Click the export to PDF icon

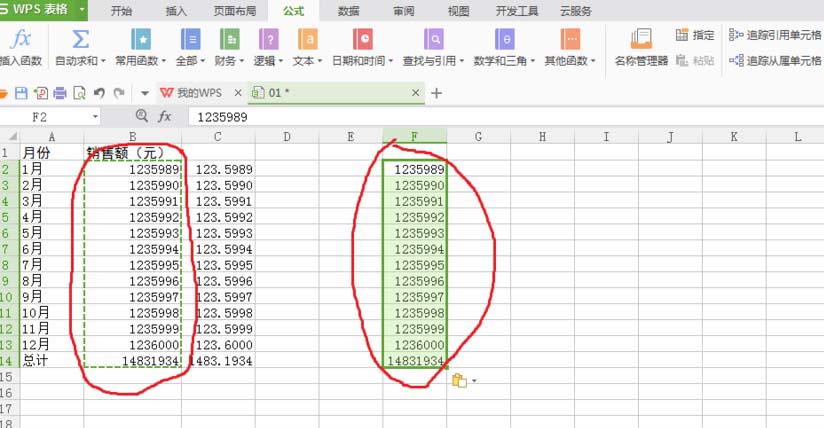click(x=40, y=93)
